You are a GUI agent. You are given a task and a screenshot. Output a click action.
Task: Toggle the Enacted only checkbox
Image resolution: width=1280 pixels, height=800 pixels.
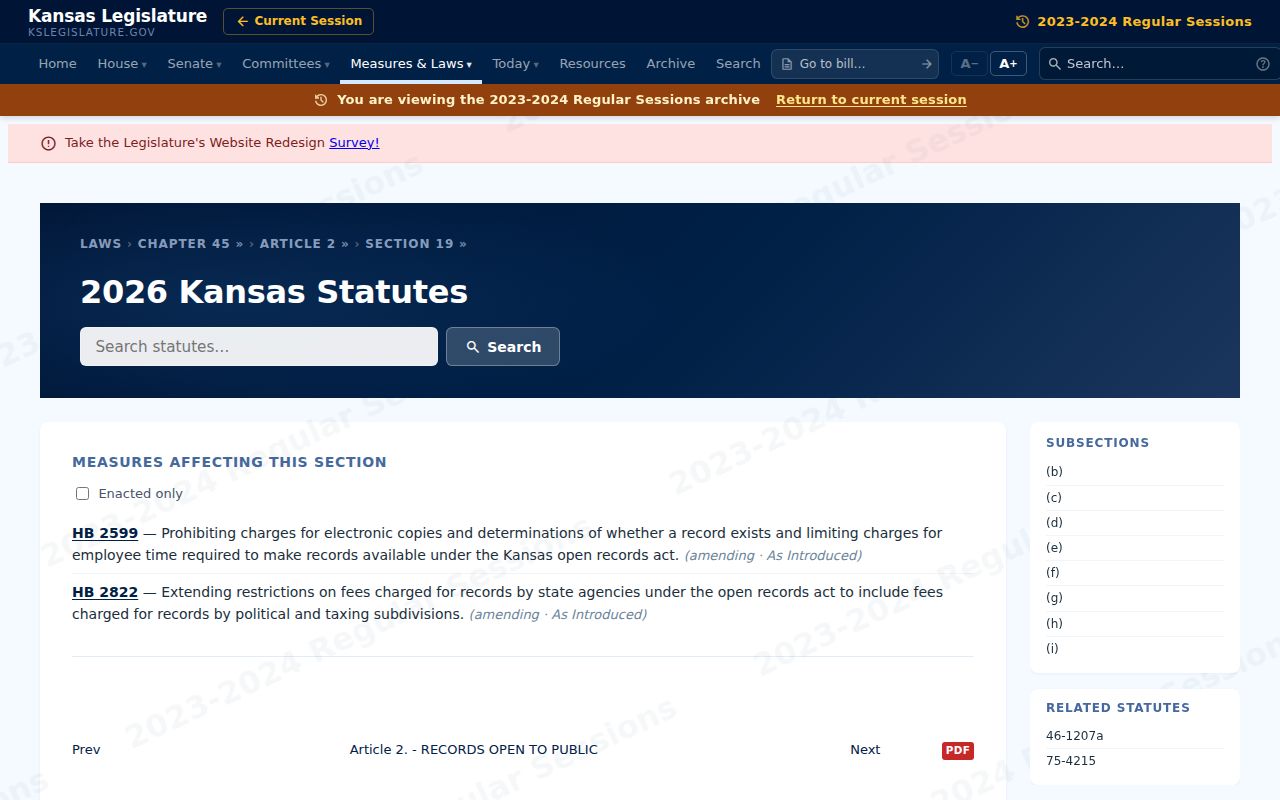[x=82, y=493]
